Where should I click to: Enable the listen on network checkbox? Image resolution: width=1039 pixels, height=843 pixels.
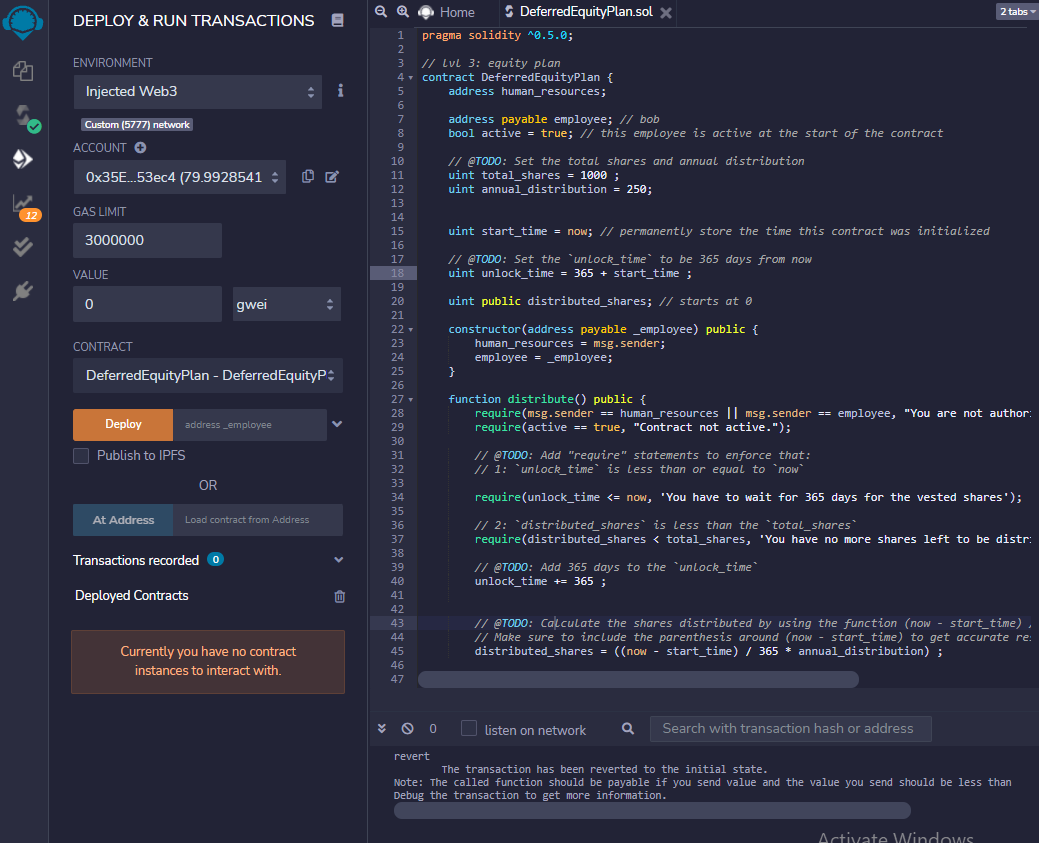pyautogui.click(x=469, y=728)
